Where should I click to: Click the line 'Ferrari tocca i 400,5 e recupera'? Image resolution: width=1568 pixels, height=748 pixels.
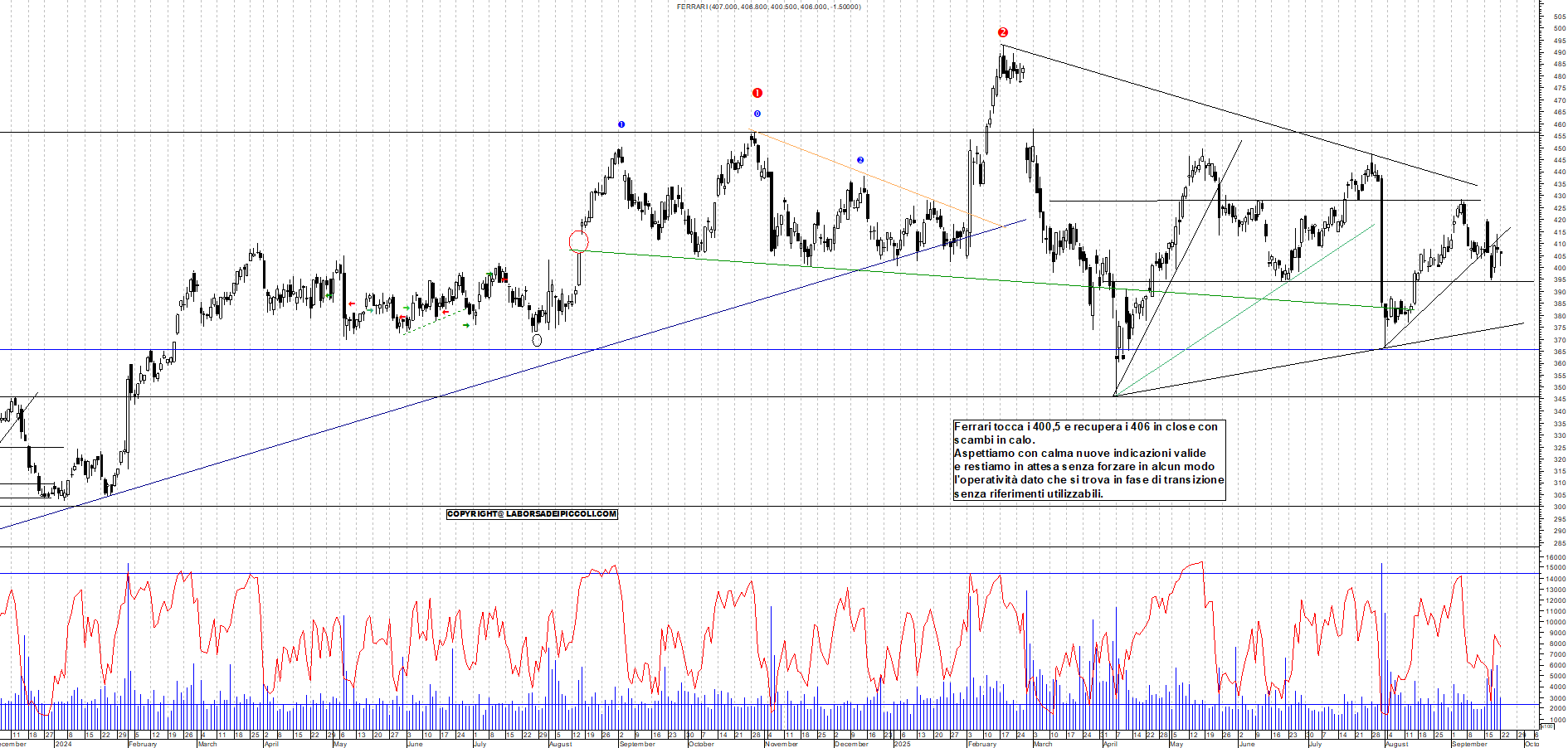(x=1086, y=427)
